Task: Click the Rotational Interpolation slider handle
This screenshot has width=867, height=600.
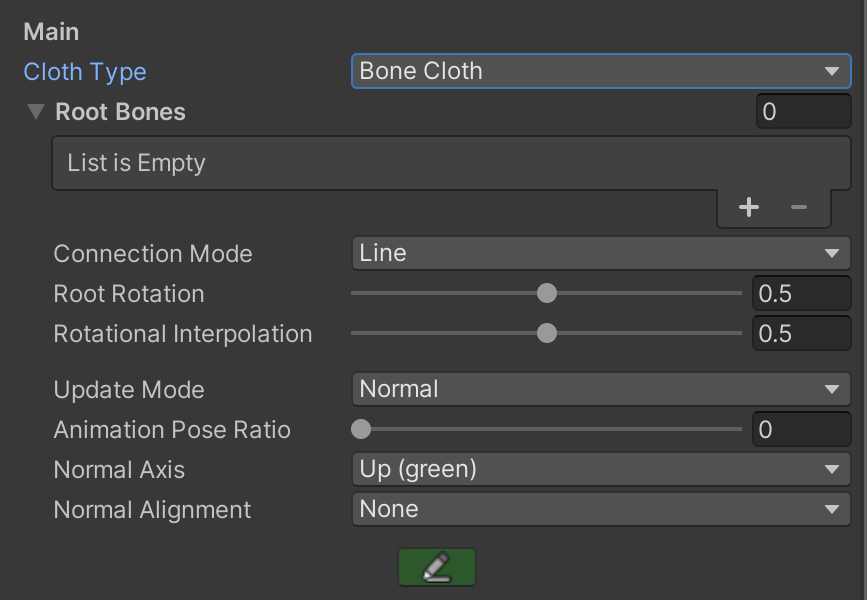Action: (546, 334)
